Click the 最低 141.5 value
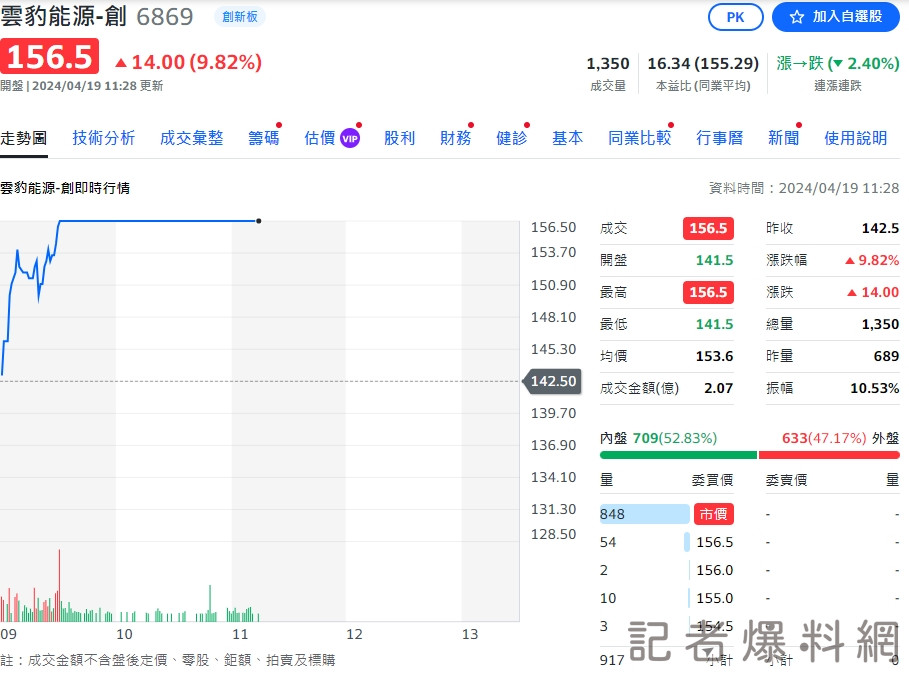 click(714, 324)
